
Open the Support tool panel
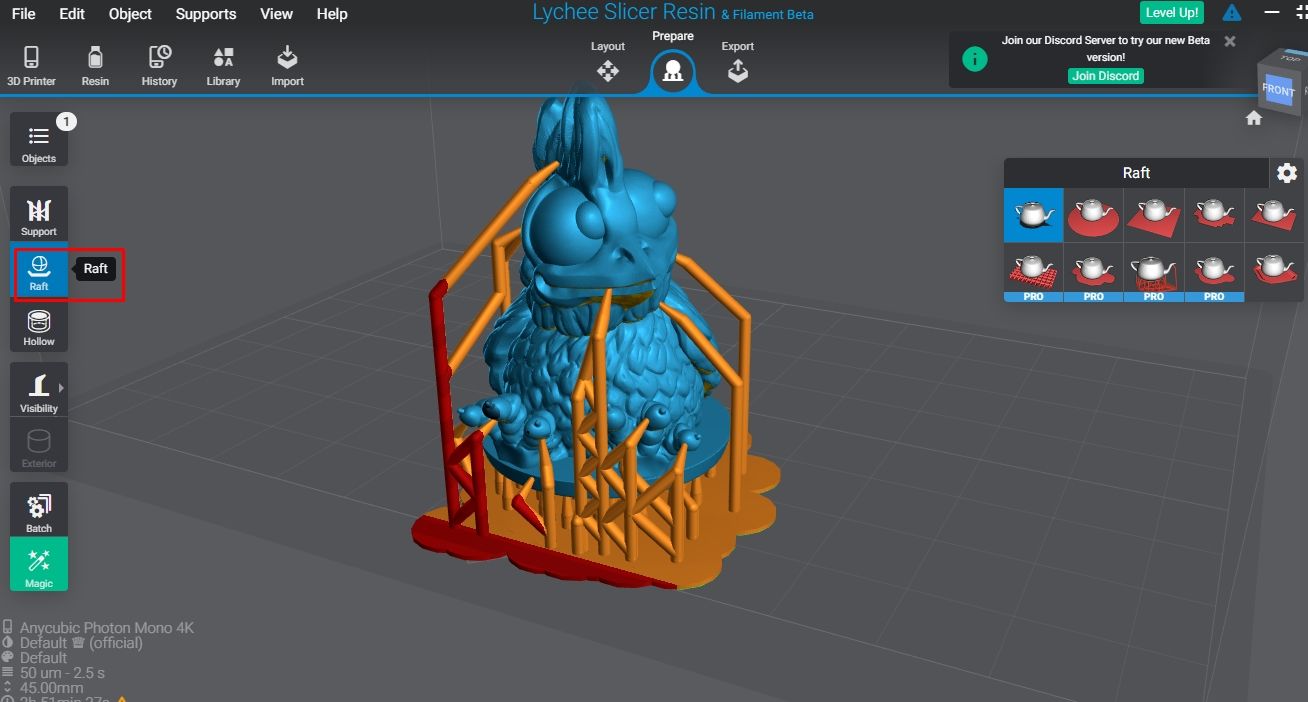[x=38, y=213]
